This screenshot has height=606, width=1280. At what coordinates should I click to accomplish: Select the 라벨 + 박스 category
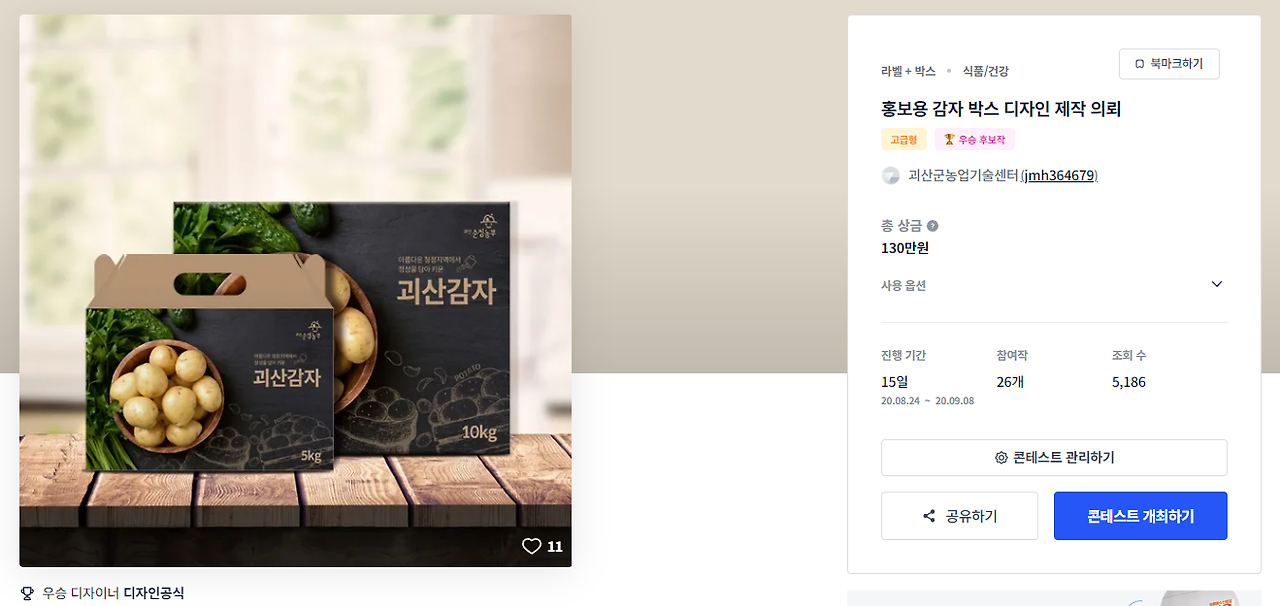point(908,71)
